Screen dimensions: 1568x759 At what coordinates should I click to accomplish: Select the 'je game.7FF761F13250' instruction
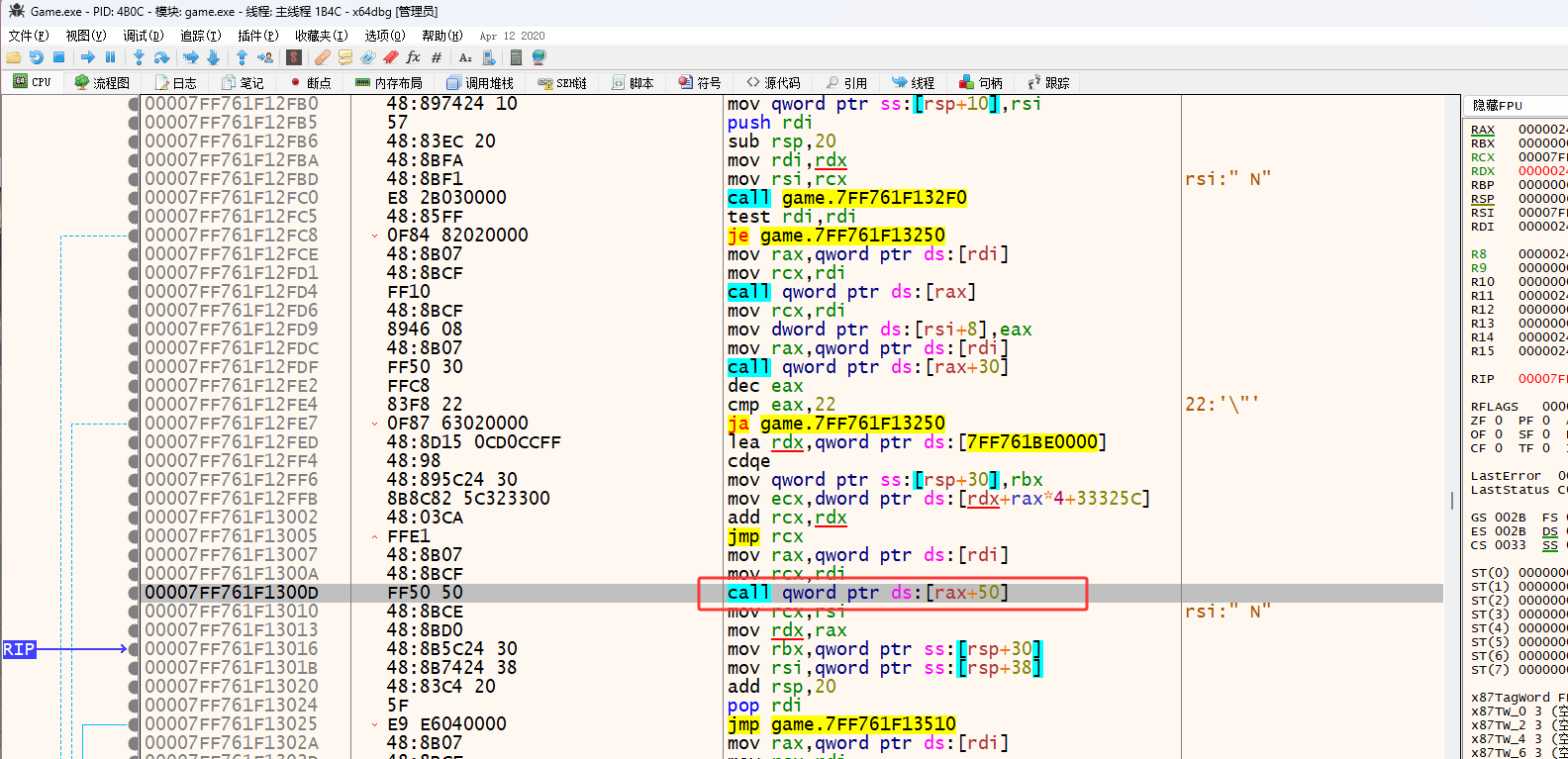[x=836, y=236]
